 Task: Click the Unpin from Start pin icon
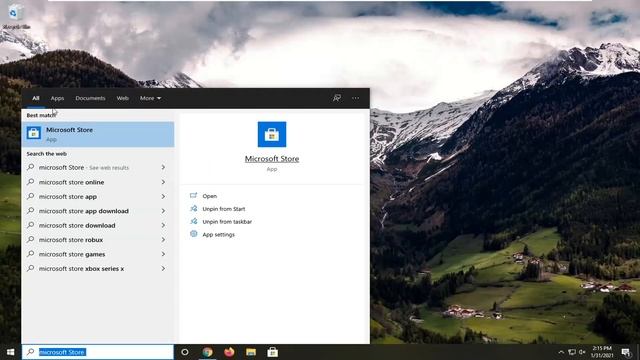point(193,209)
